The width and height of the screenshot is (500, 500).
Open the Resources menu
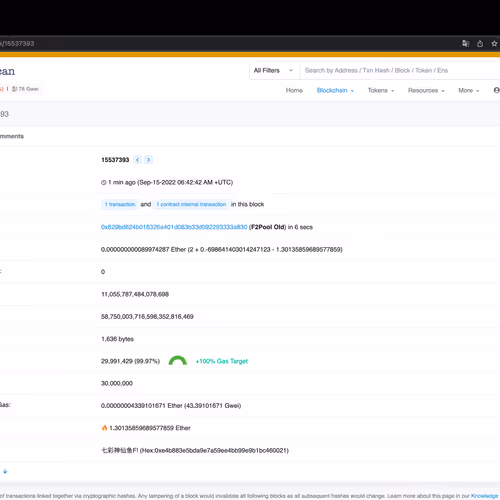426,90
